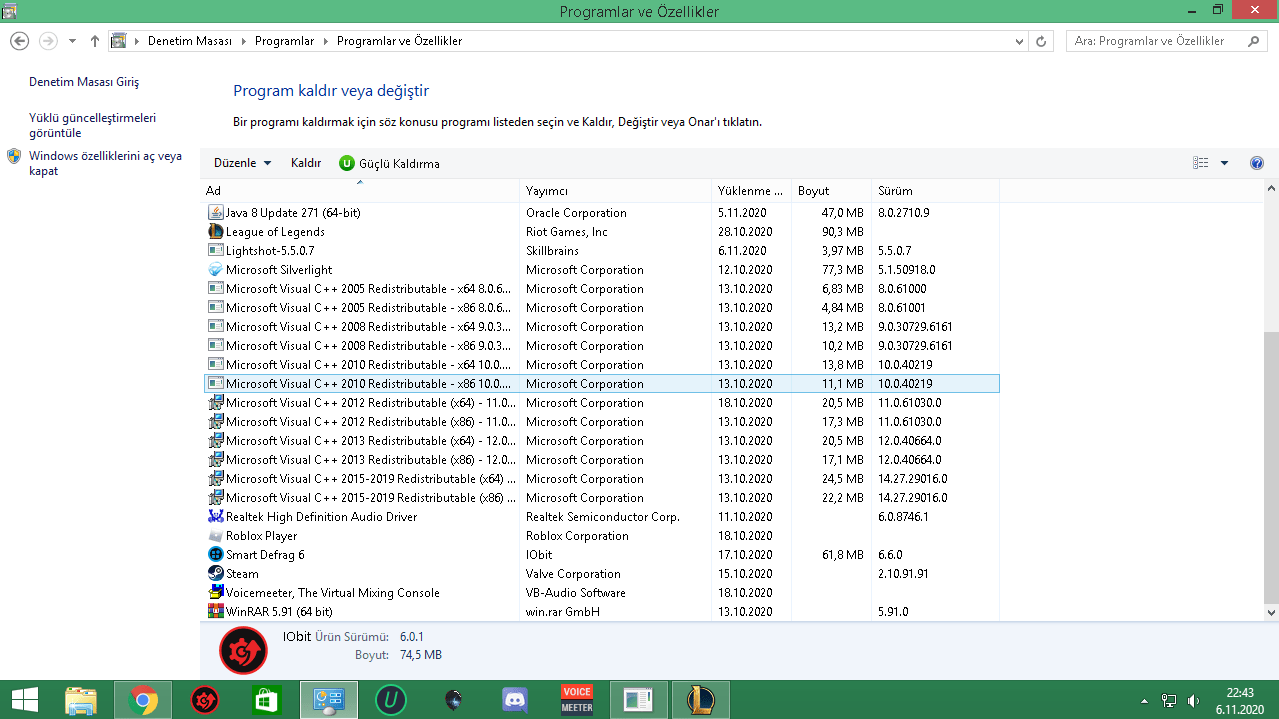Click the Lightshot-5.5.0.7 program icon
Image resolution: width=1279 pixels, height=719 pixels.
pyautogui.click(x=215, y=250)
